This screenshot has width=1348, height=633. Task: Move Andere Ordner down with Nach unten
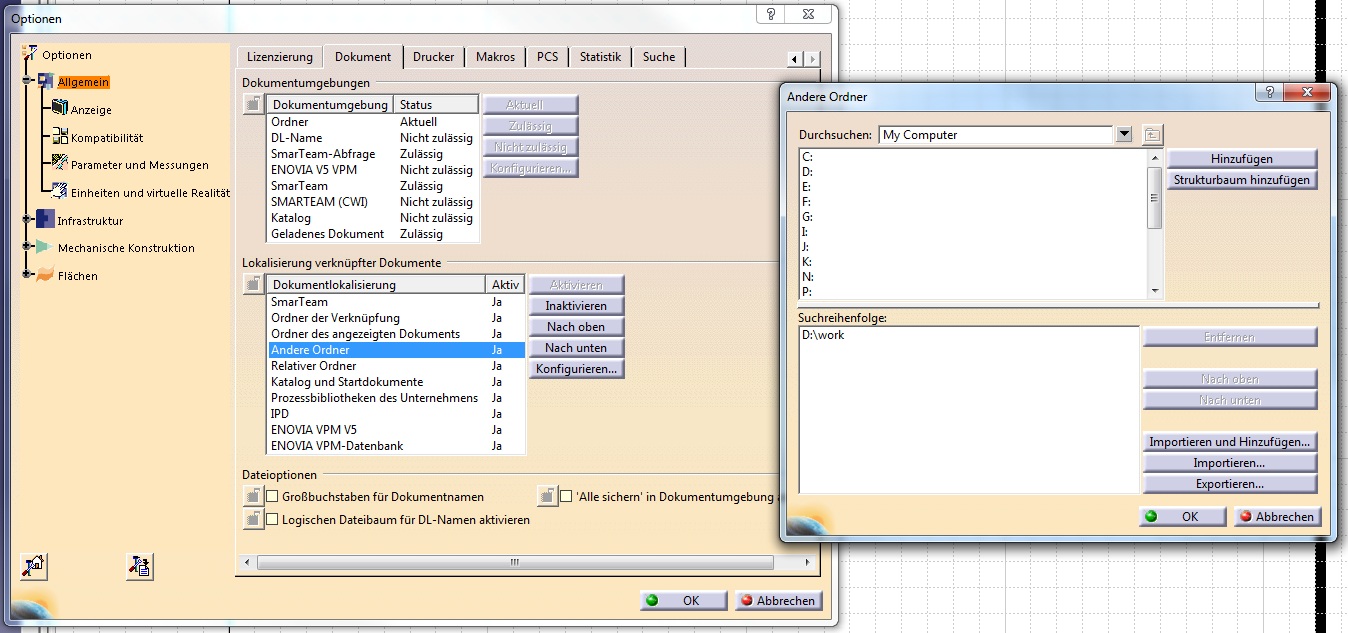576,348
